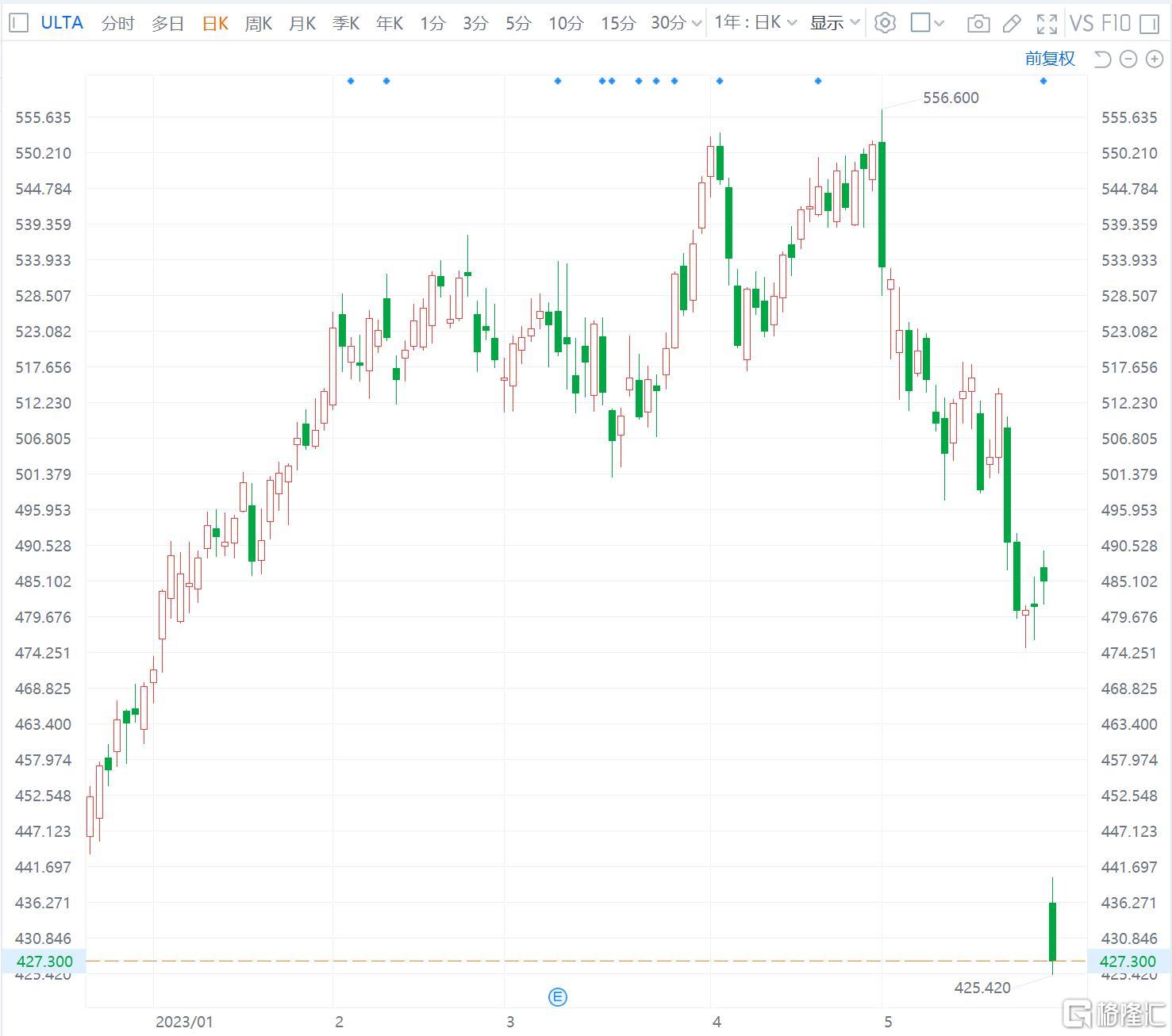Open the 1年:日K range dropdown
Viewport: 1172px width, 1036px height.
(x=755, y=23)
